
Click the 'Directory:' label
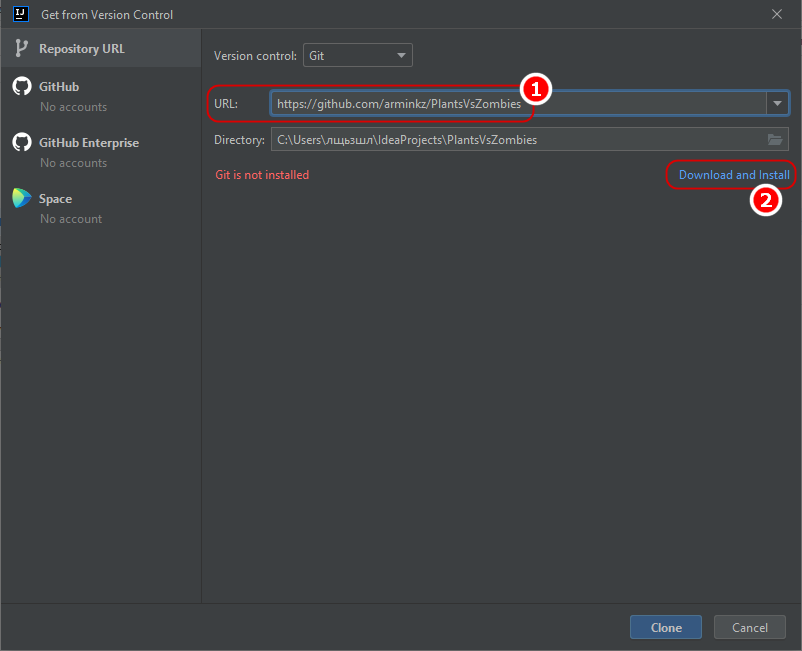click(x=239, y=140)
